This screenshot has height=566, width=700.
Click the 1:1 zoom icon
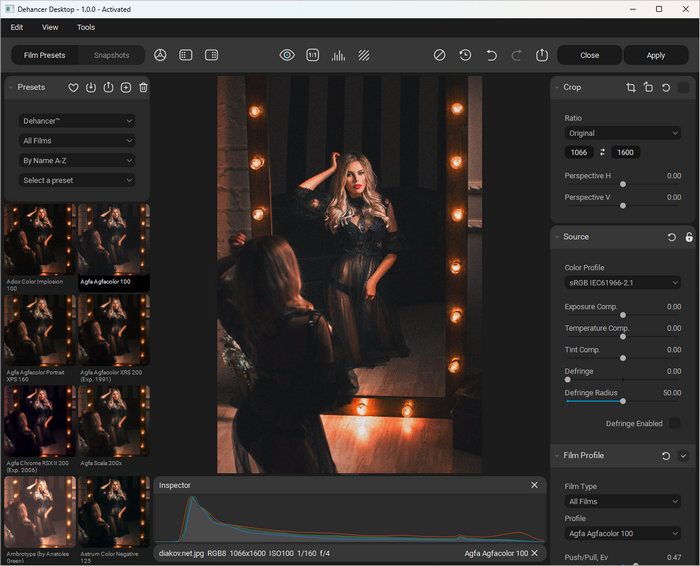[313, 55]
